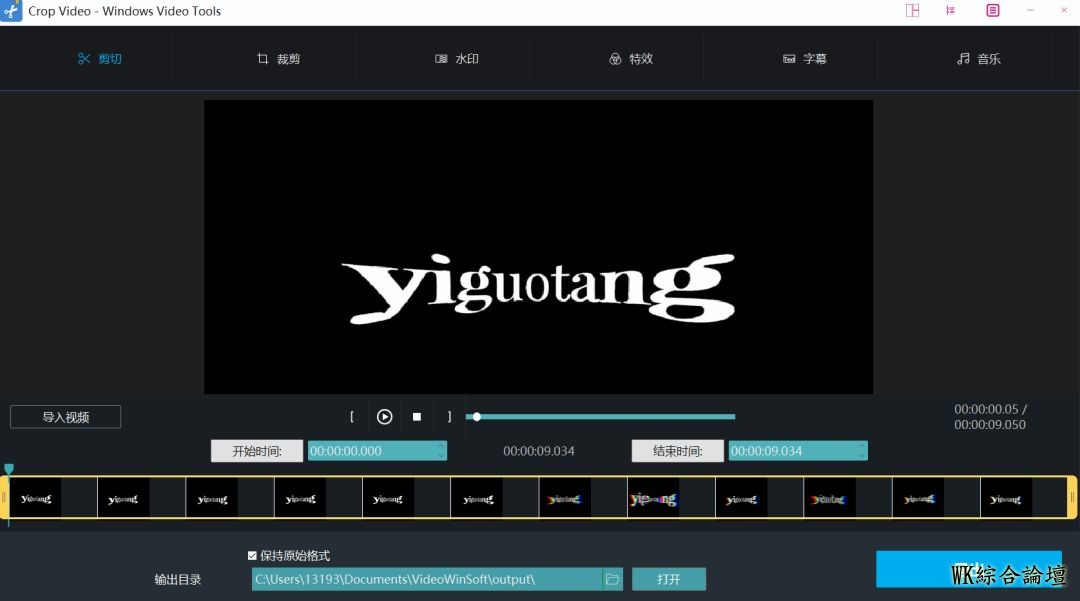Switch to the 裁剪 crop tab
Screen dimensions: 1080x601
278,59
